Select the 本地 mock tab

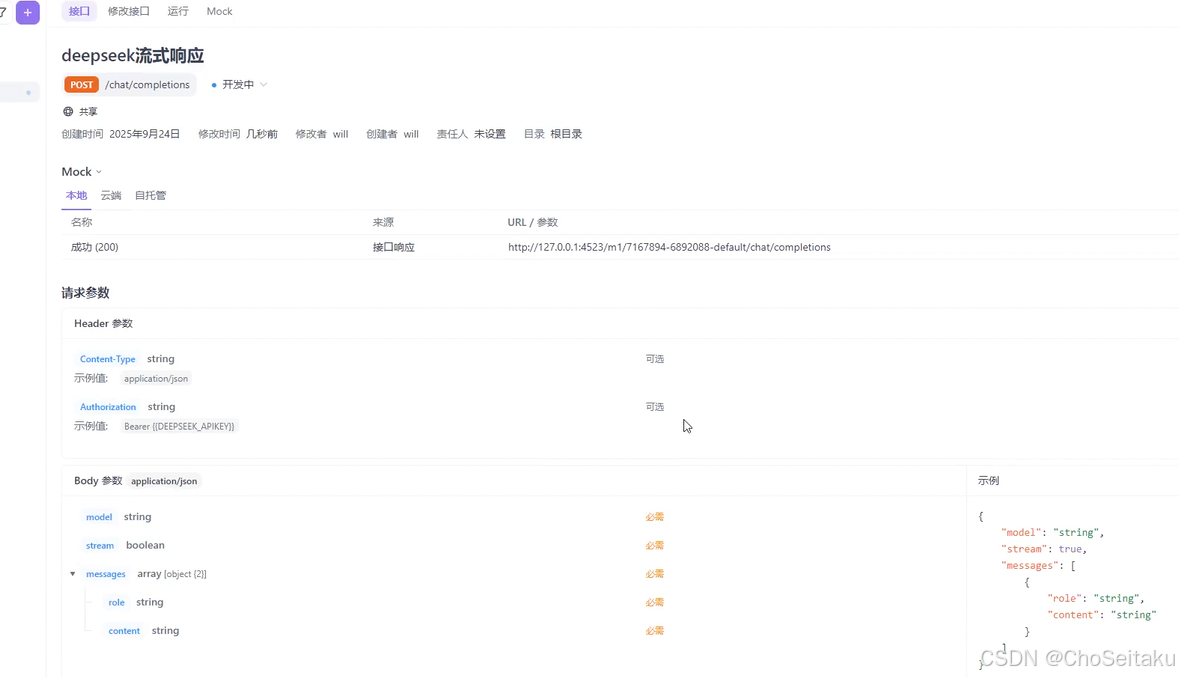tap(76, 195)
